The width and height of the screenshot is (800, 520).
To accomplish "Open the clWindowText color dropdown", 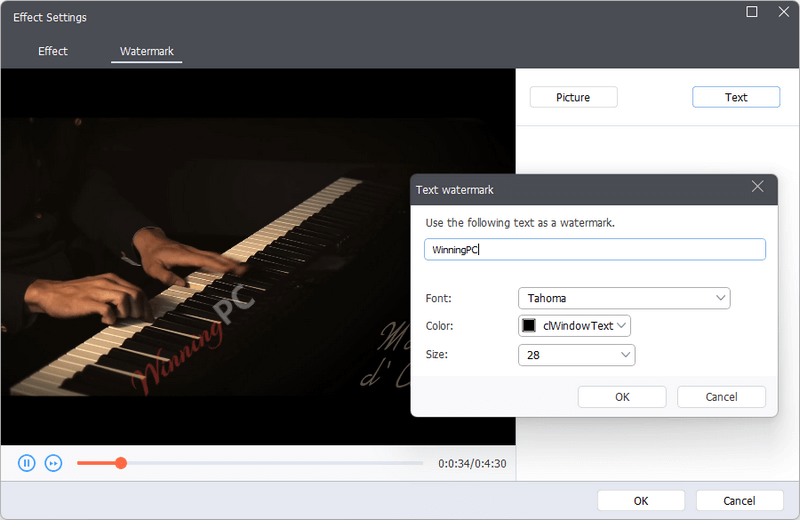I will (x=574, y=326).
